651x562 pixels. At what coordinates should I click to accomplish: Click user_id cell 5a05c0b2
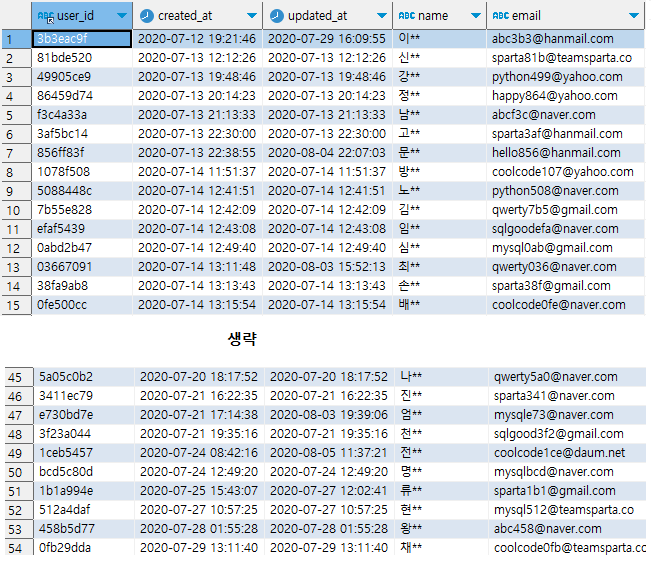click(x=84, y=377)
